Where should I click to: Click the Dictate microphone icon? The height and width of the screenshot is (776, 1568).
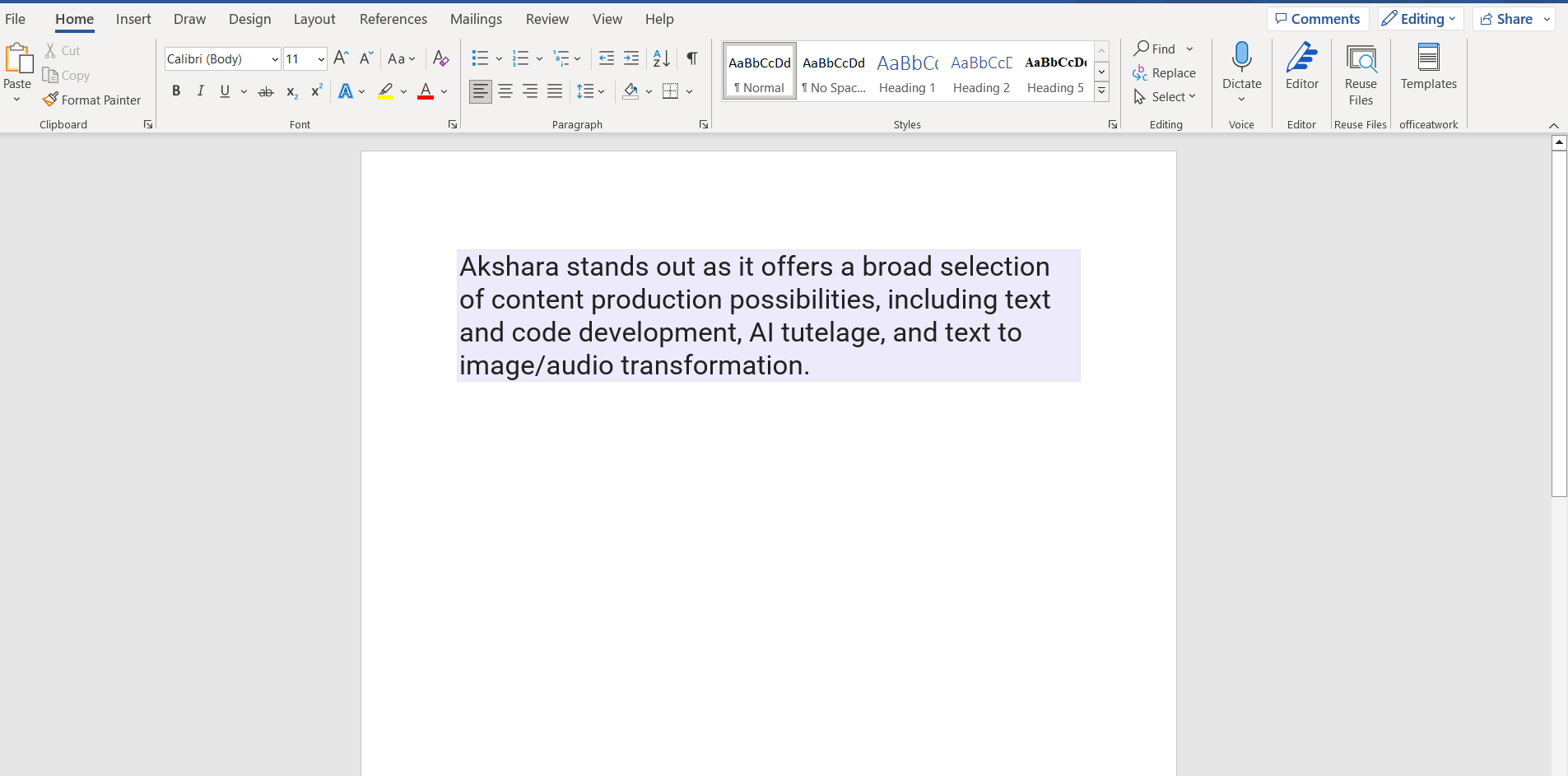click(x=1241, y=58)
